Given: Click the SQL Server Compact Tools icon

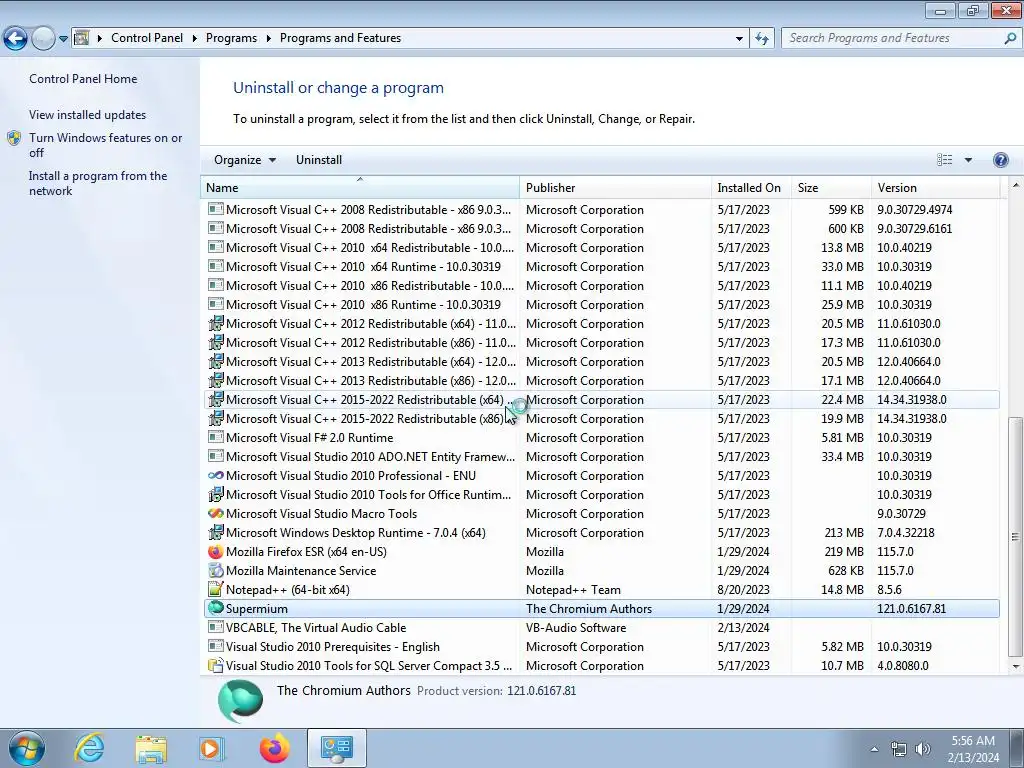Looking at the screenshot, I should 216,665.
